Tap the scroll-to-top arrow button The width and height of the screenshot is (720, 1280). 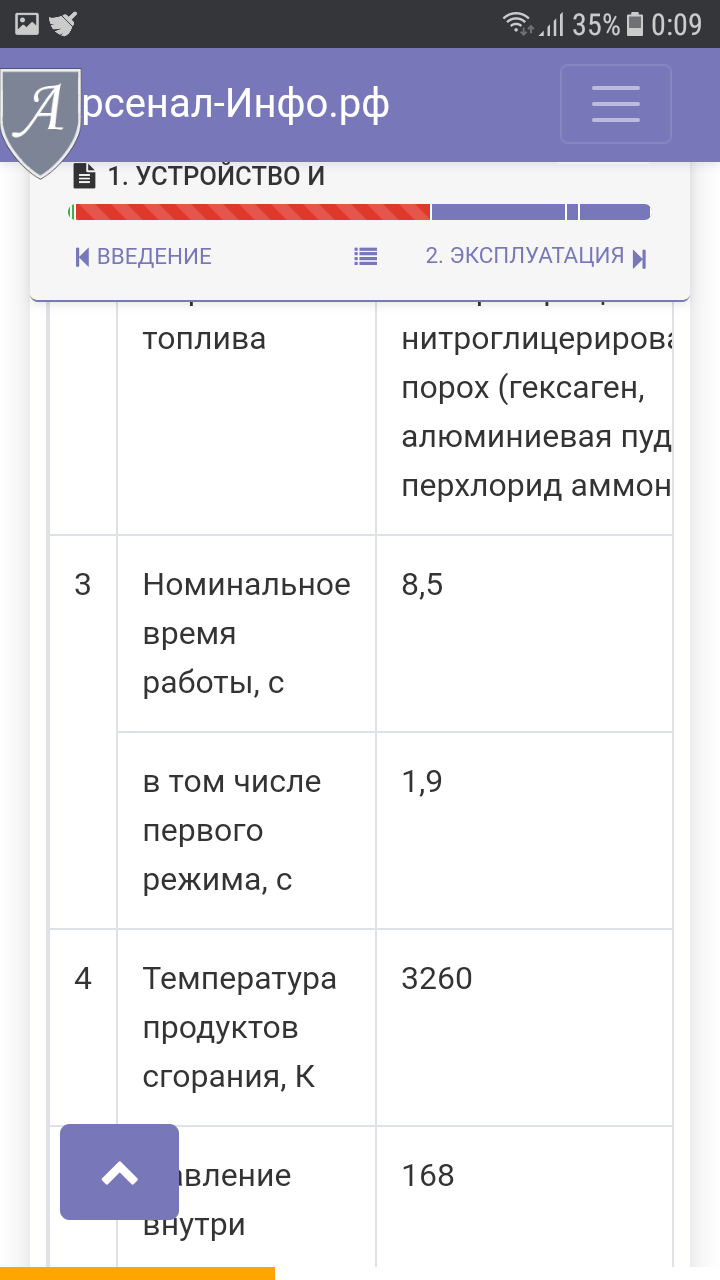tap(119, 1172)
